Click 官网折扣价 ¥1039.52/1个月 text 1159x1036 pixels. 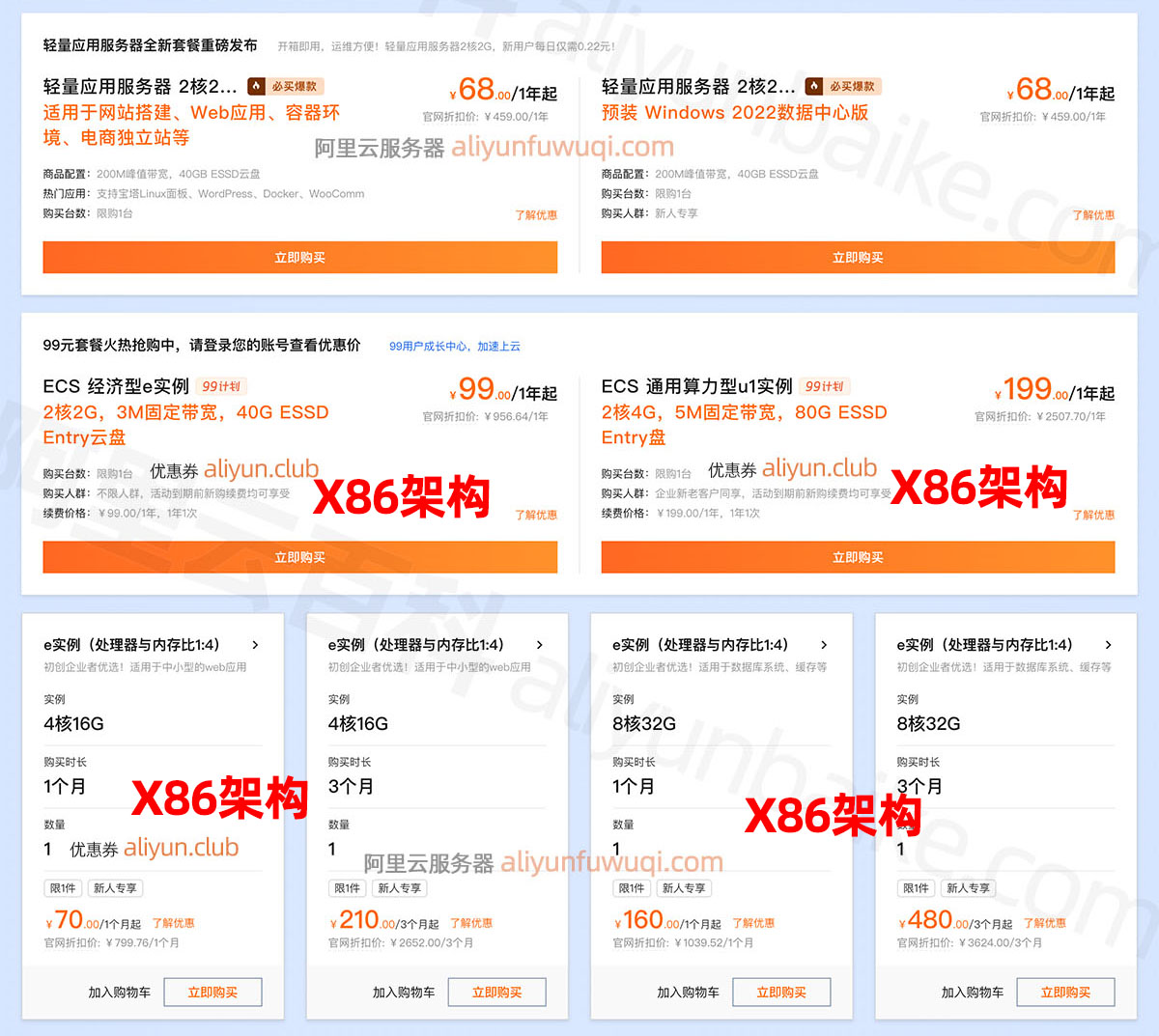pyautogui.click(x=683, y=943)
